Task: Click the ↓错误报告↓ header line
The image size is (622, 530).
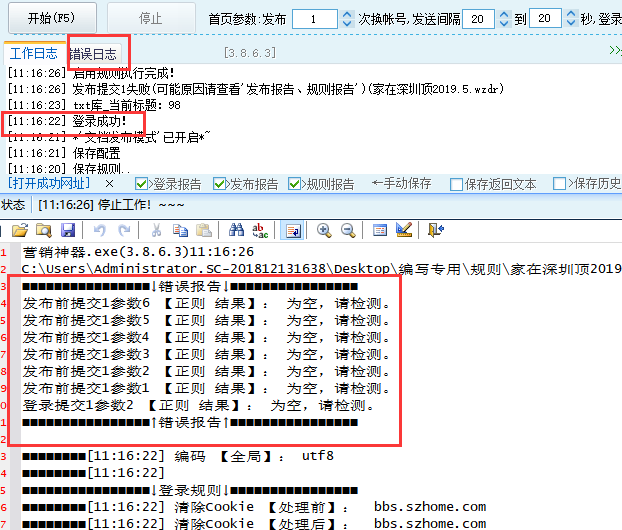Action: (190, 286)
